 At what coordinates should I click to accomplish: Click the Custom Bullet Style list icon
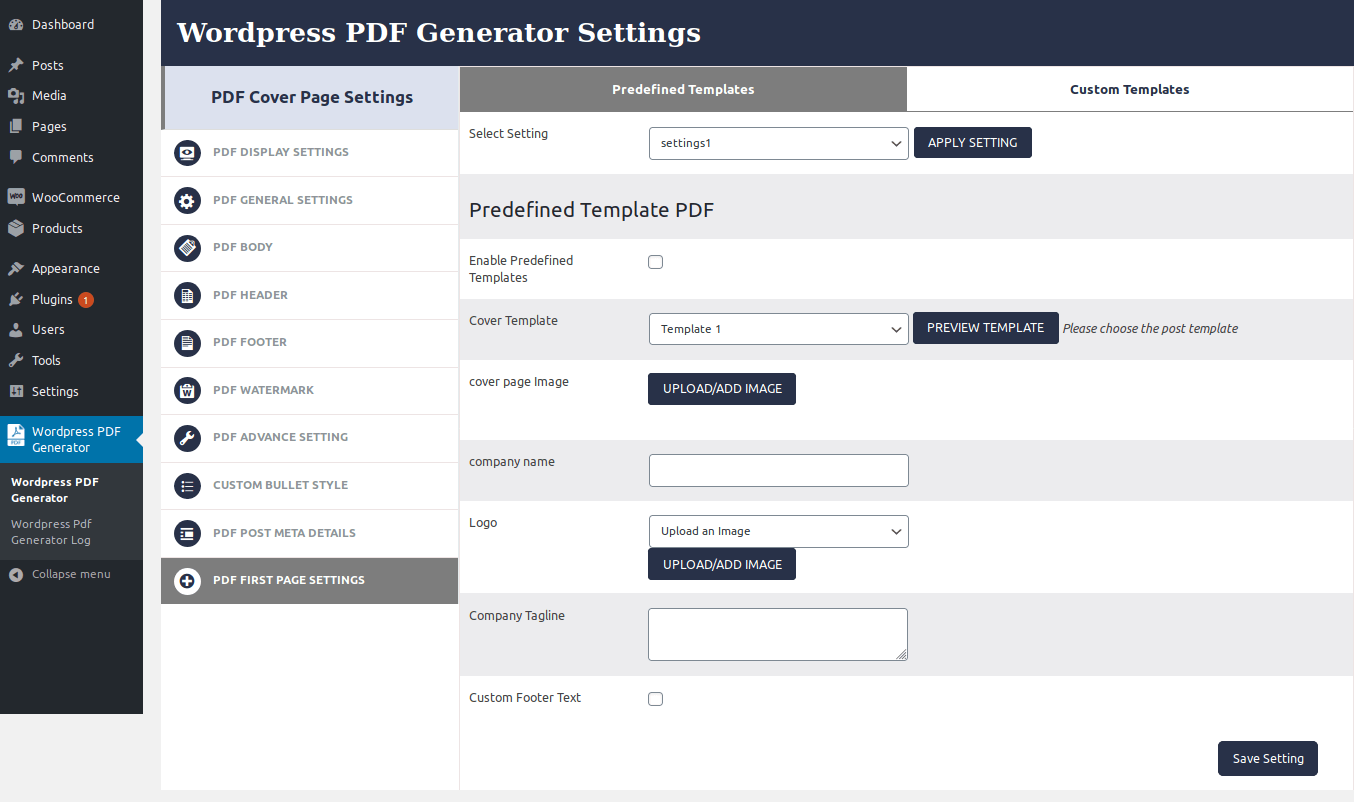point(187,485)
